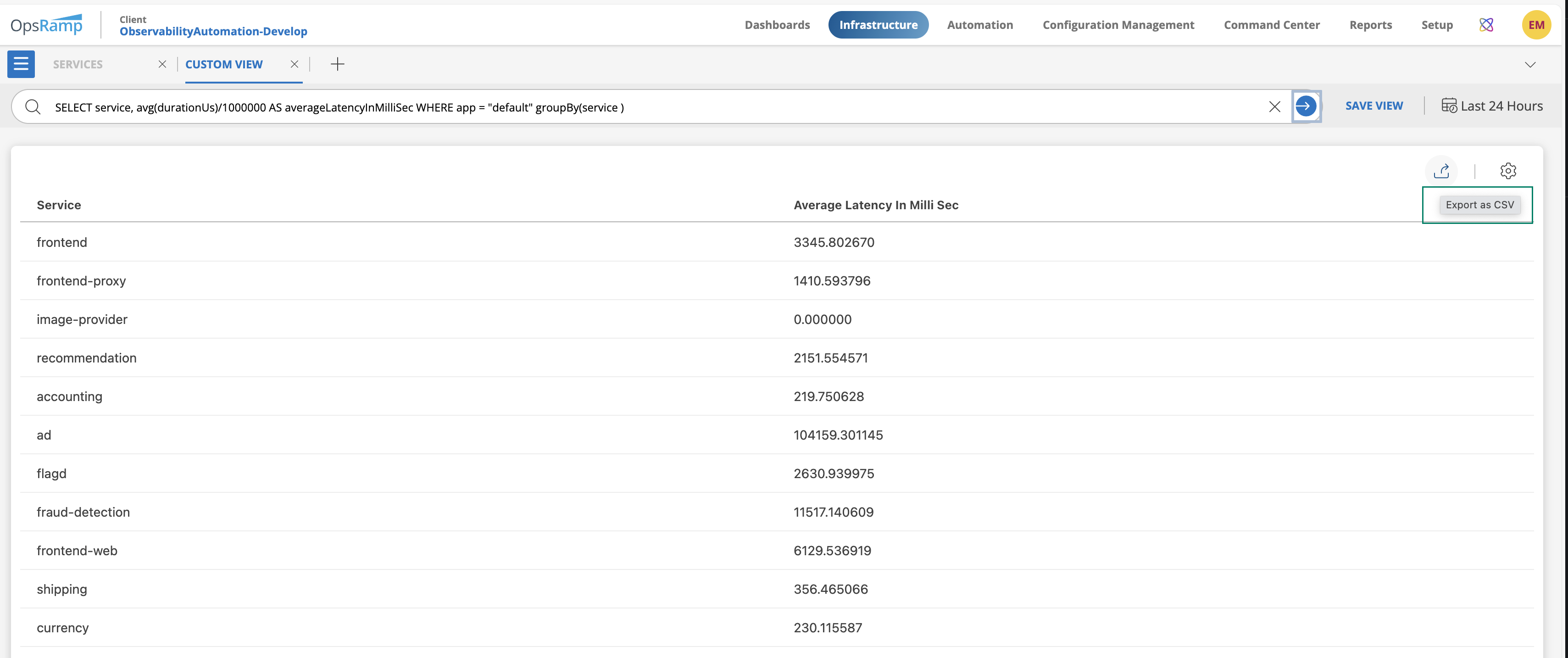Image resolution: width=1568 pixels, height=658 pixels.
Task: Select the shipping service row
Action: 777,589
